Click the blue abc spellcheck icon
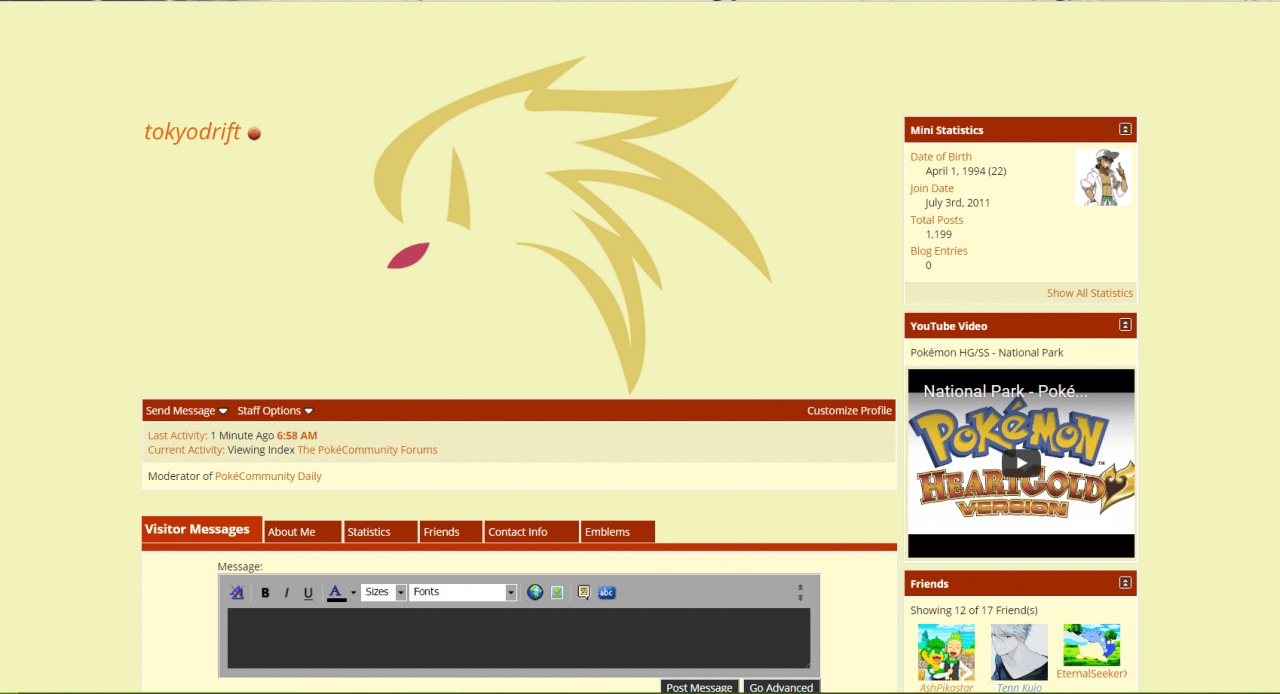1280x694 pixels. [607, 592]
